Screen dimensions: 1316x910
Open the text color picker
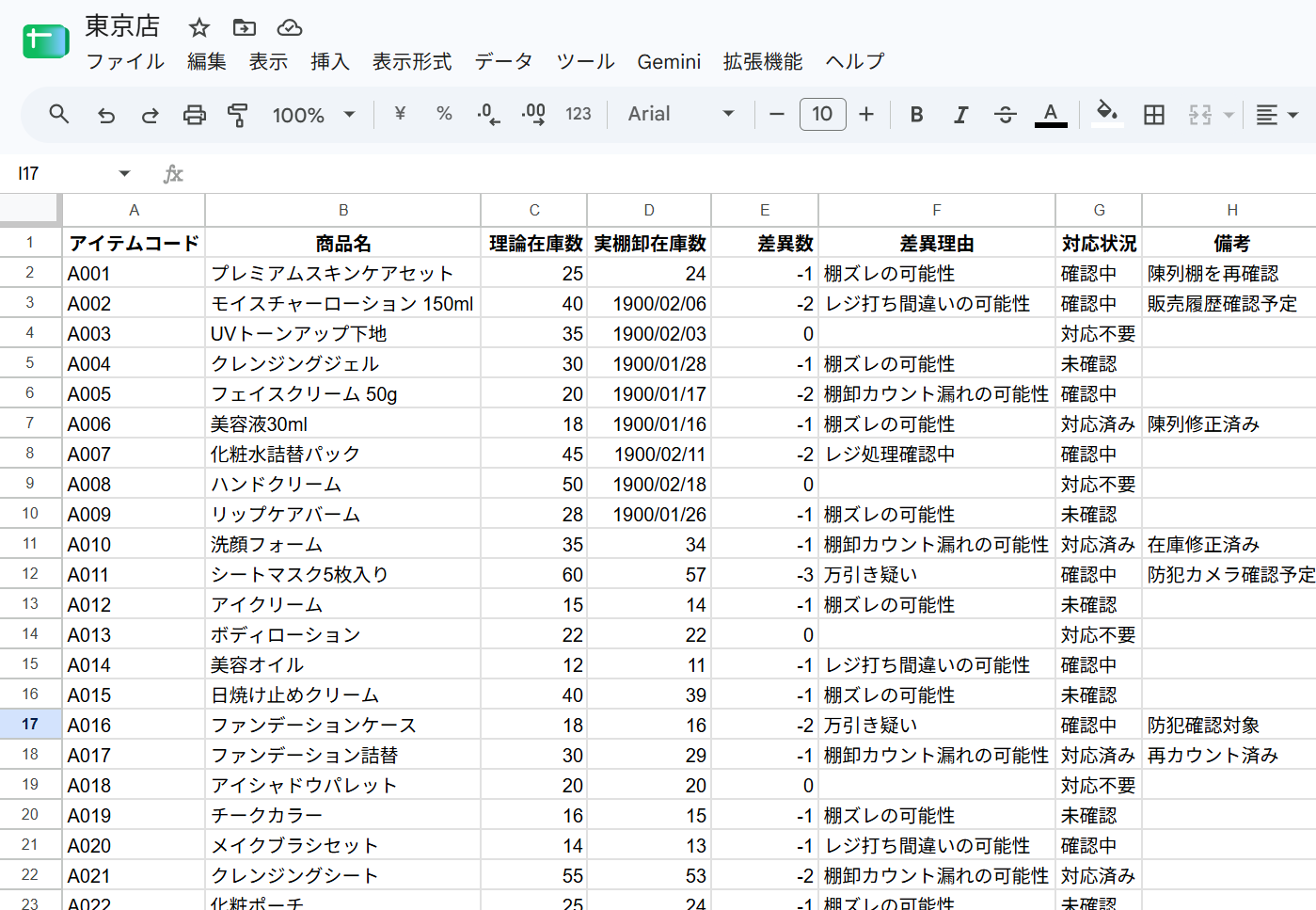(x=1051, y=115)
